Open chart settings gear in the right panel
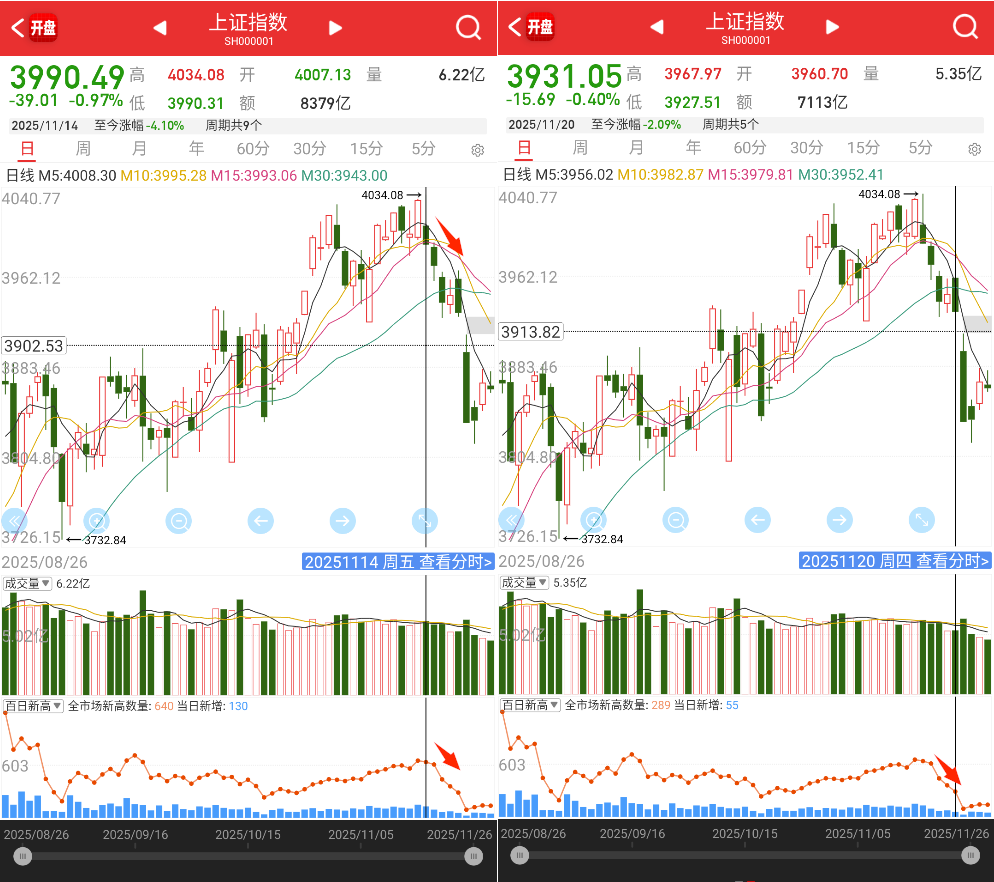This screenshot has height=882, width=994. pyautogui.click(x=974, y=150)
